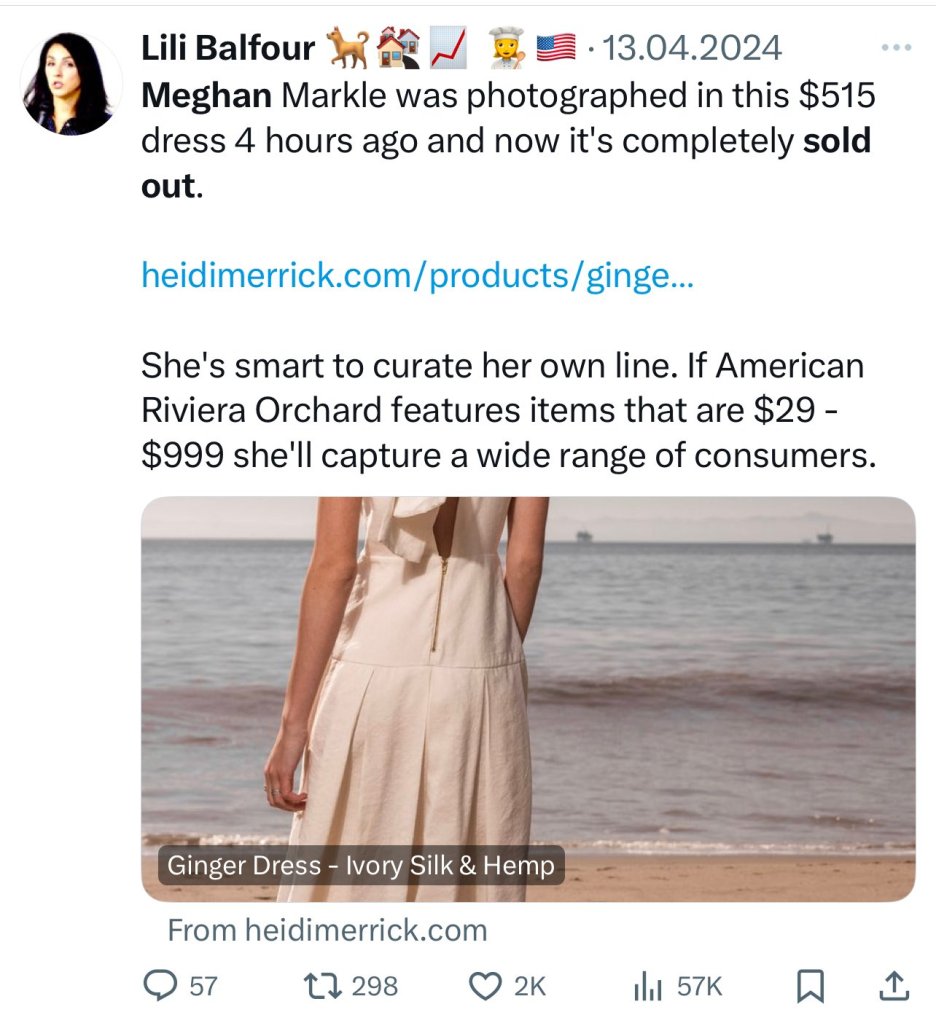Click the house emoji in the display name
The width and height of the screenshot is (936, 1023).
(x=396, y=47)
